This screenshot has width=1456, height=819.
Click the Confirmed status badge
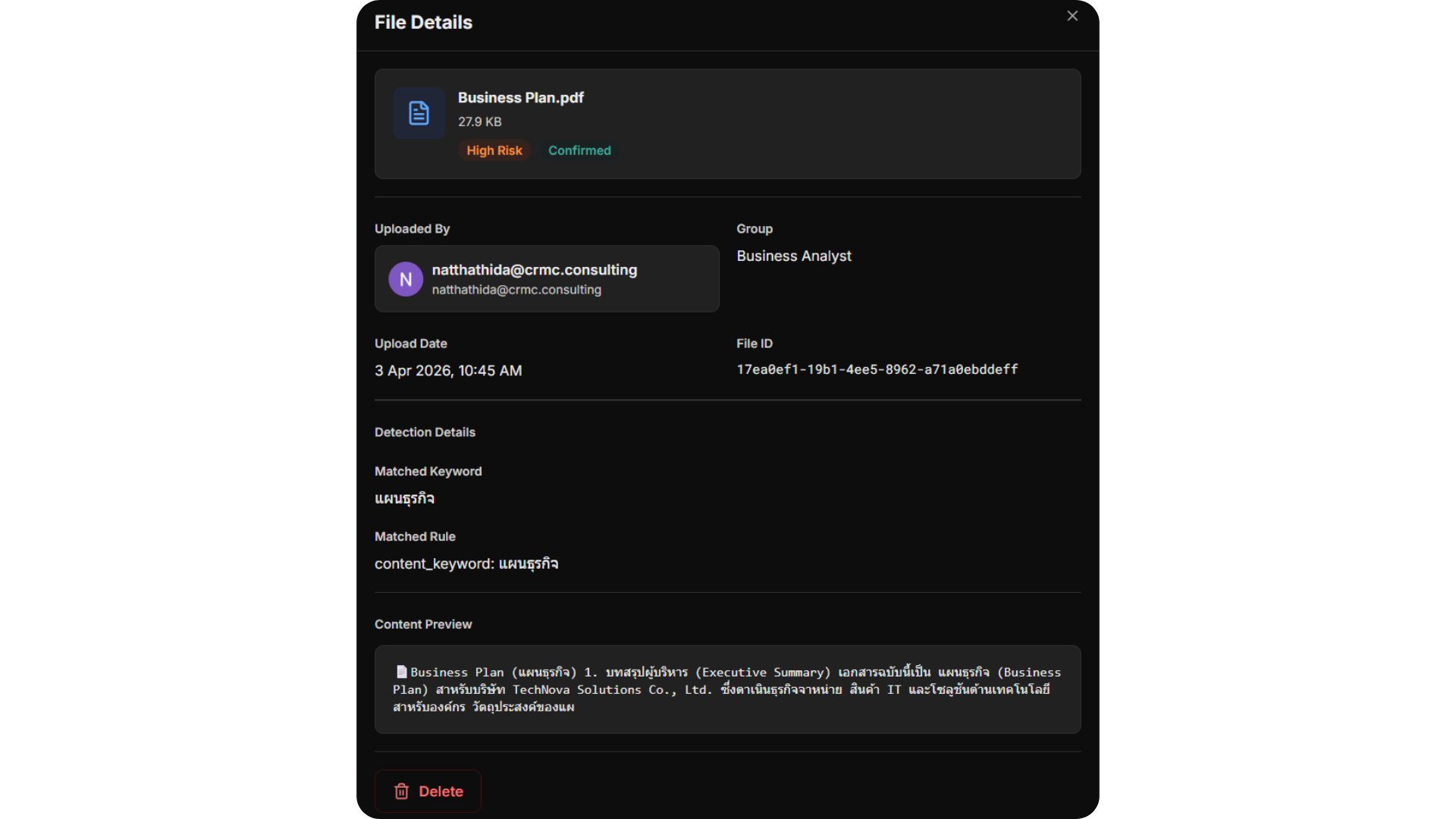click(x=579, y=150)
